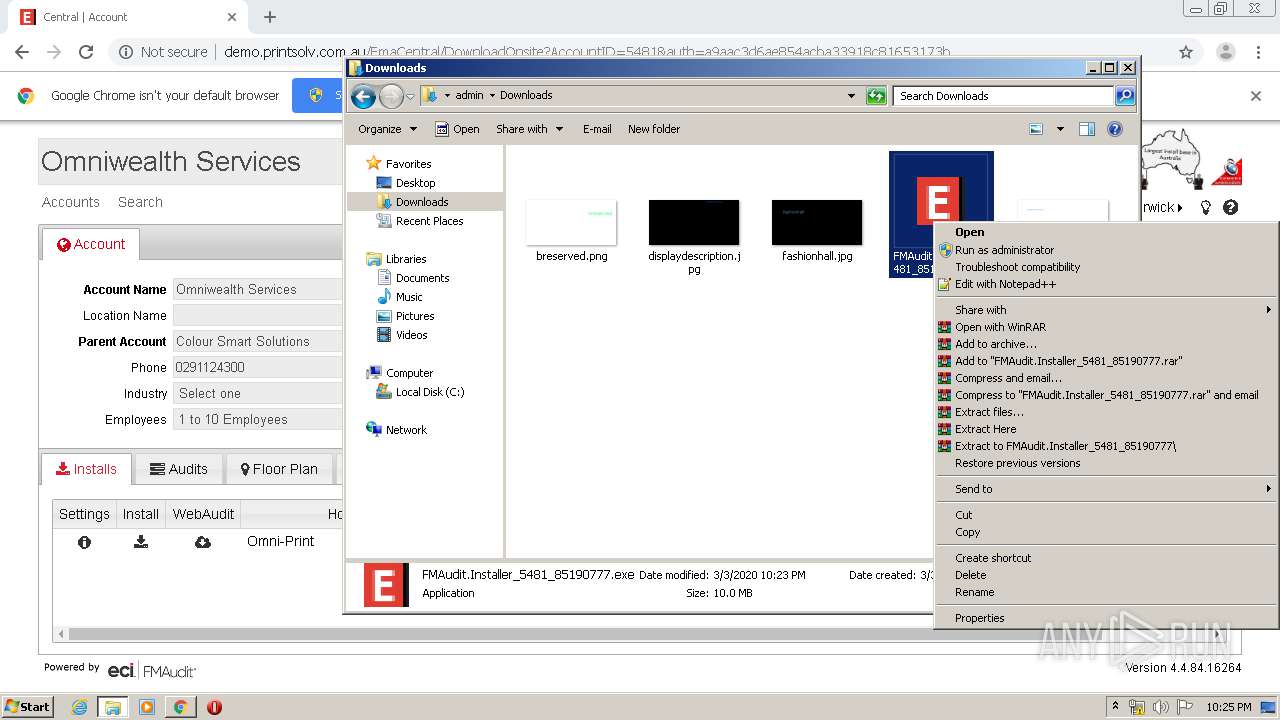
Task: Select Local Disk (C:) in sidebar
Action: (419, 392)
